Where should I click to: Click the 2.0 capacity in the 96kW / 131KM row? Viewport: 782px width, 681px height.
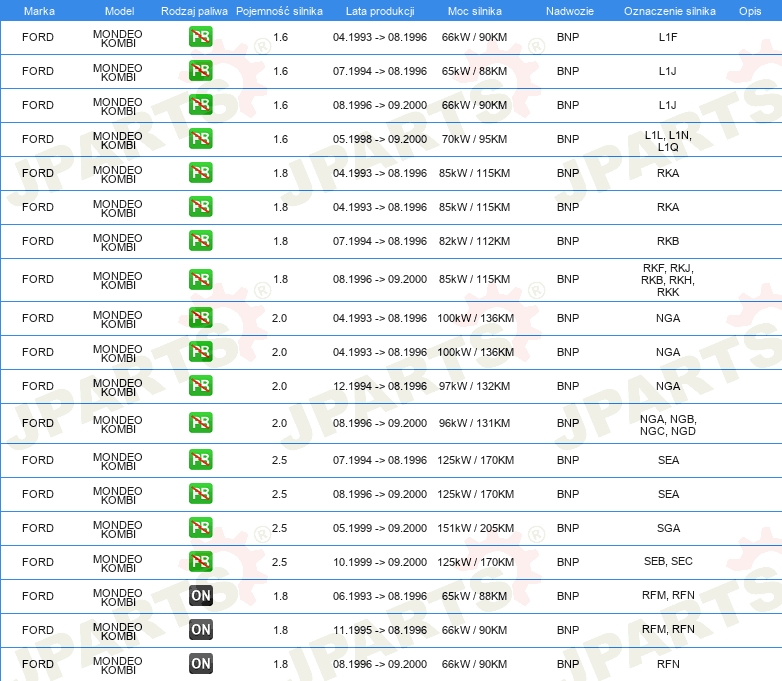(279, 423)
